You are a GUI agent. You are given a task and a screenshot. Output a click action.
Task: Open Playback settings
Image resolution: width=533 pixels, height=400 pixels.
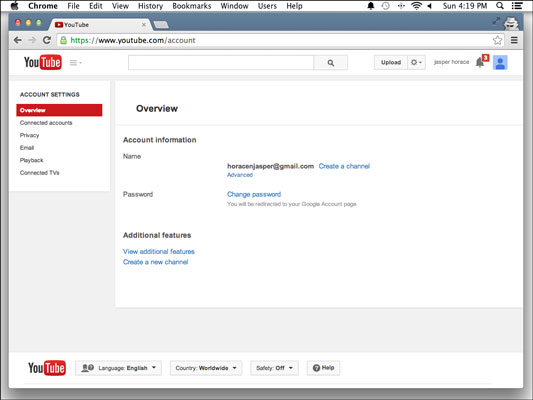coord(31,160)
